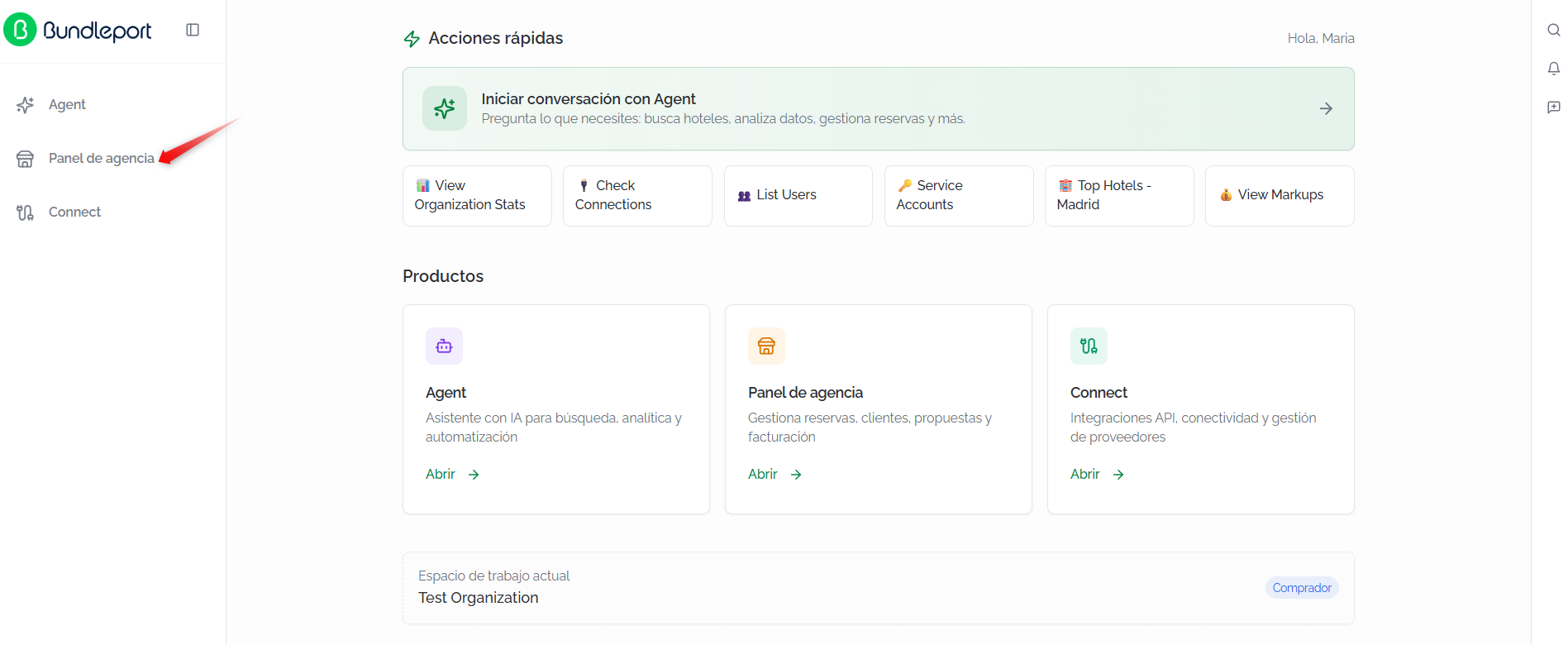The image size is (1568, 645).
Task: Run List Users quick action
Action: [798, 195]
